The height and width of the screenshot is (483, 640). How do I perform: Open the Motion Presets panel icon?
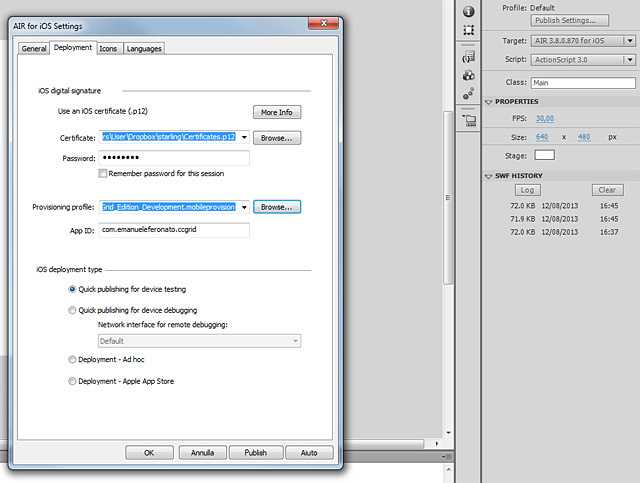click(468, 94)
